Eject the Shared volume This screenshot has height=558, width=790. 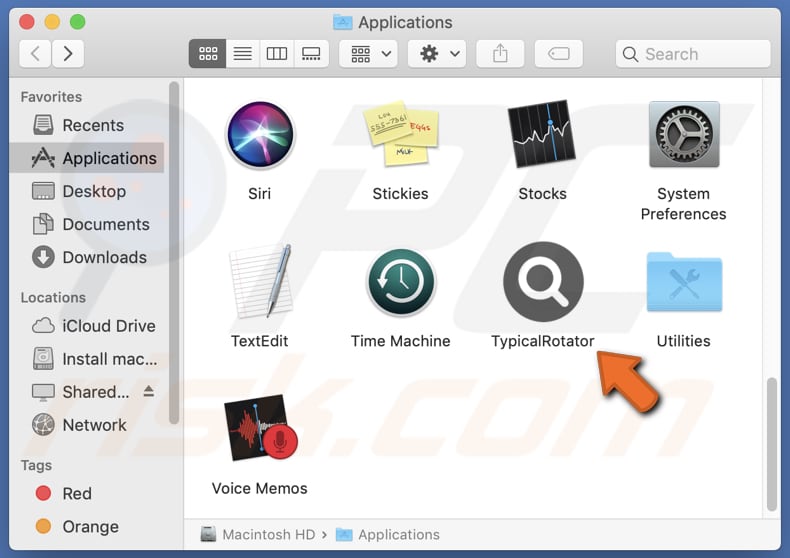tap(149, 391)
